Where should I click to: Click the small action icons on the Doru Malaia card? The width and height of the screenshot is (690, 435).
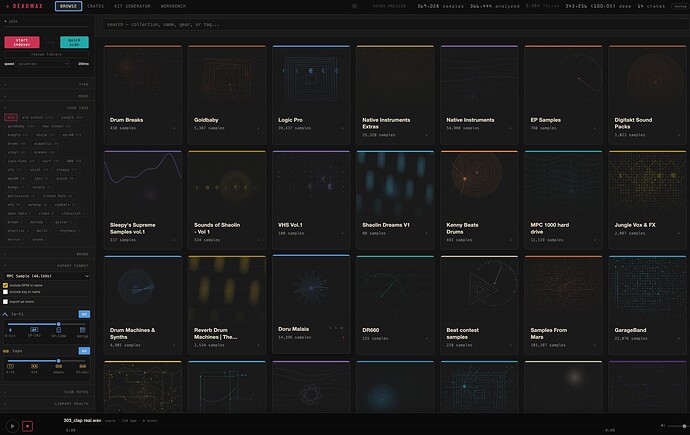click(336, 328)
